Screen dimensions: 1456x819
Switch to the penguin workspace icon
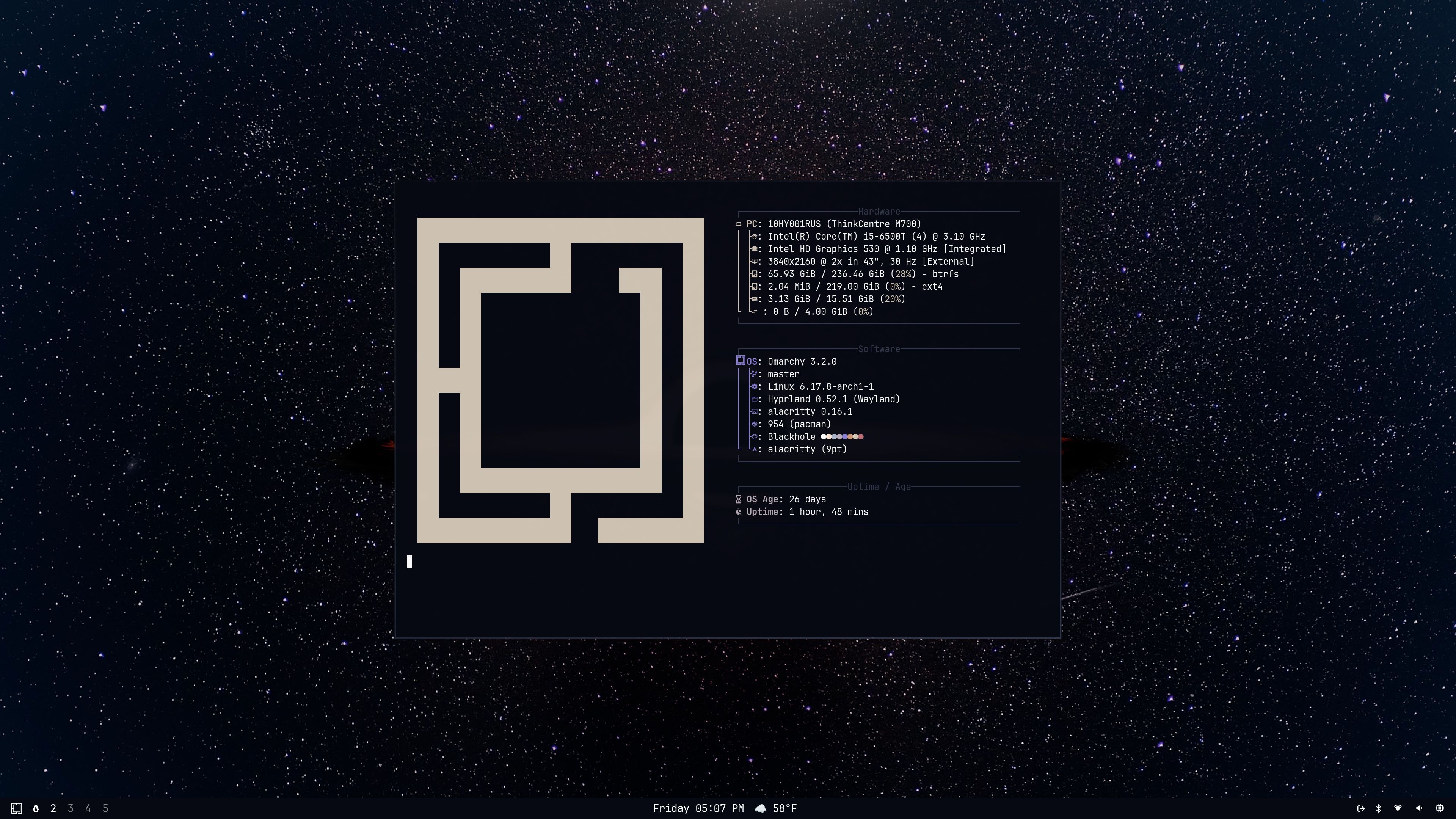coord(36,808)
